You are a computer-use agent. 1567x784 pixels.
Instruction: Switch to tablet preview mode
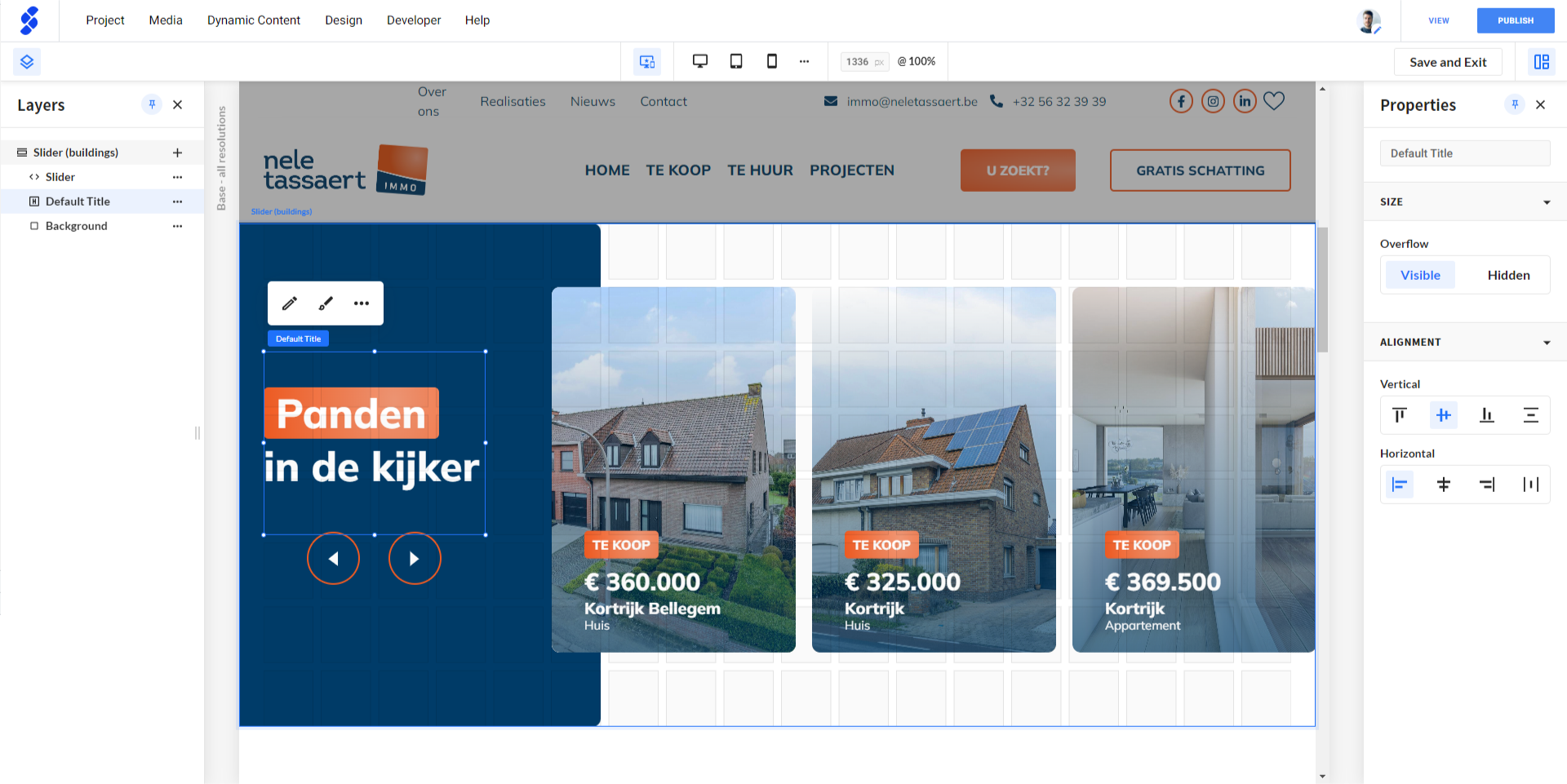point(736,60)
